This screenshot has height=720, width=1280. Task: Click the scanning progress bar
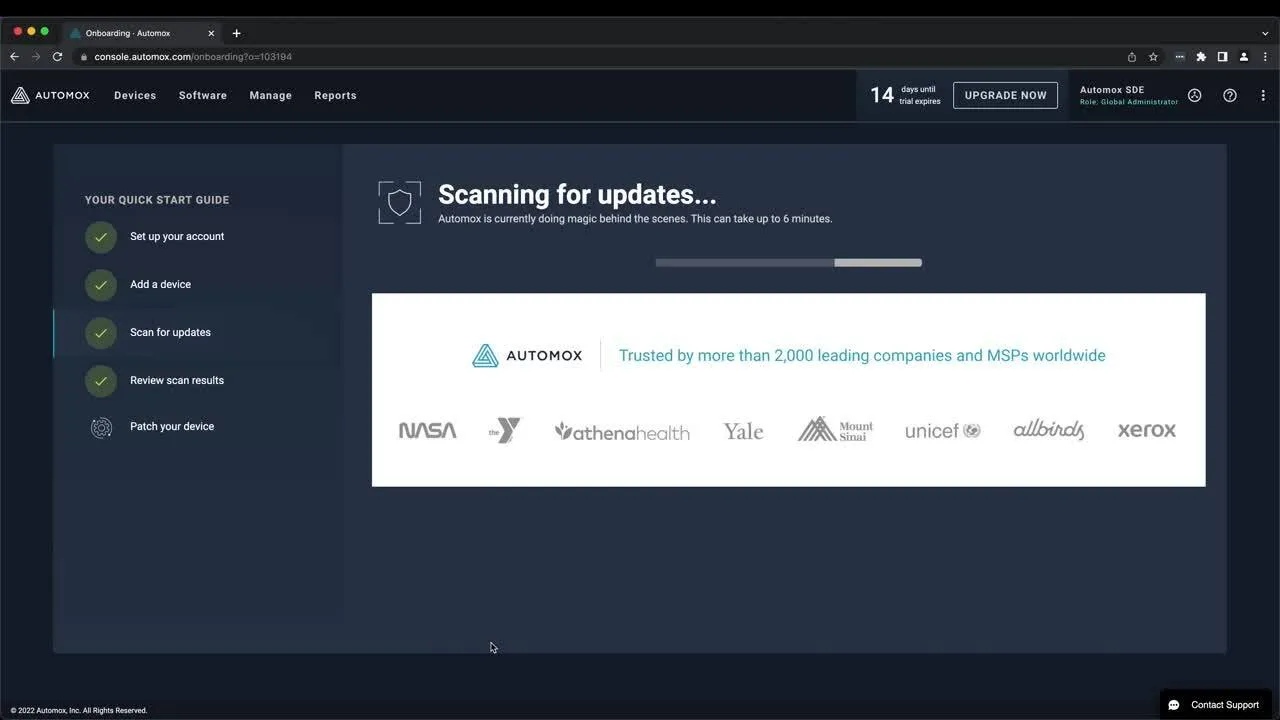788,263
